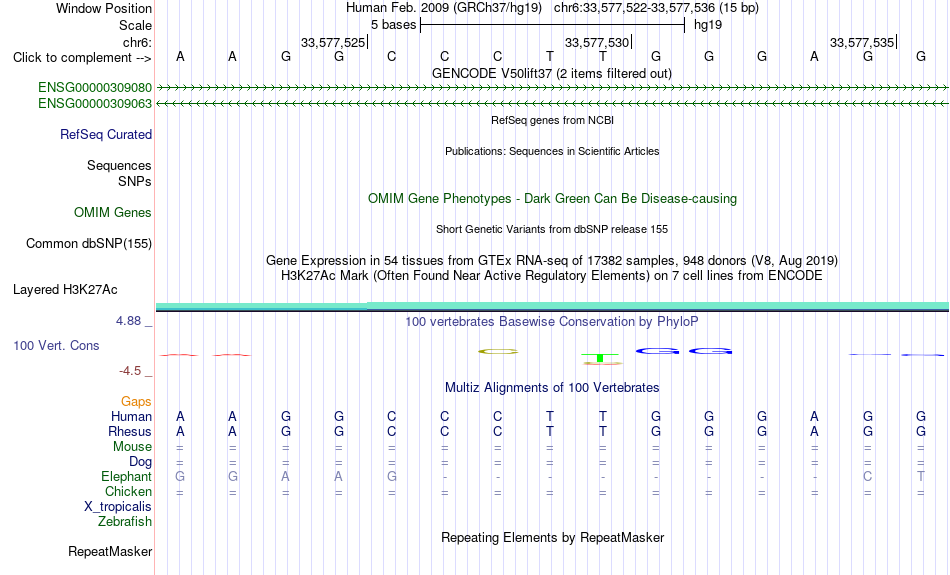The image size is (950, 575).
Task: Open the RefSeq Curated track label
Action: pos(106,135)
